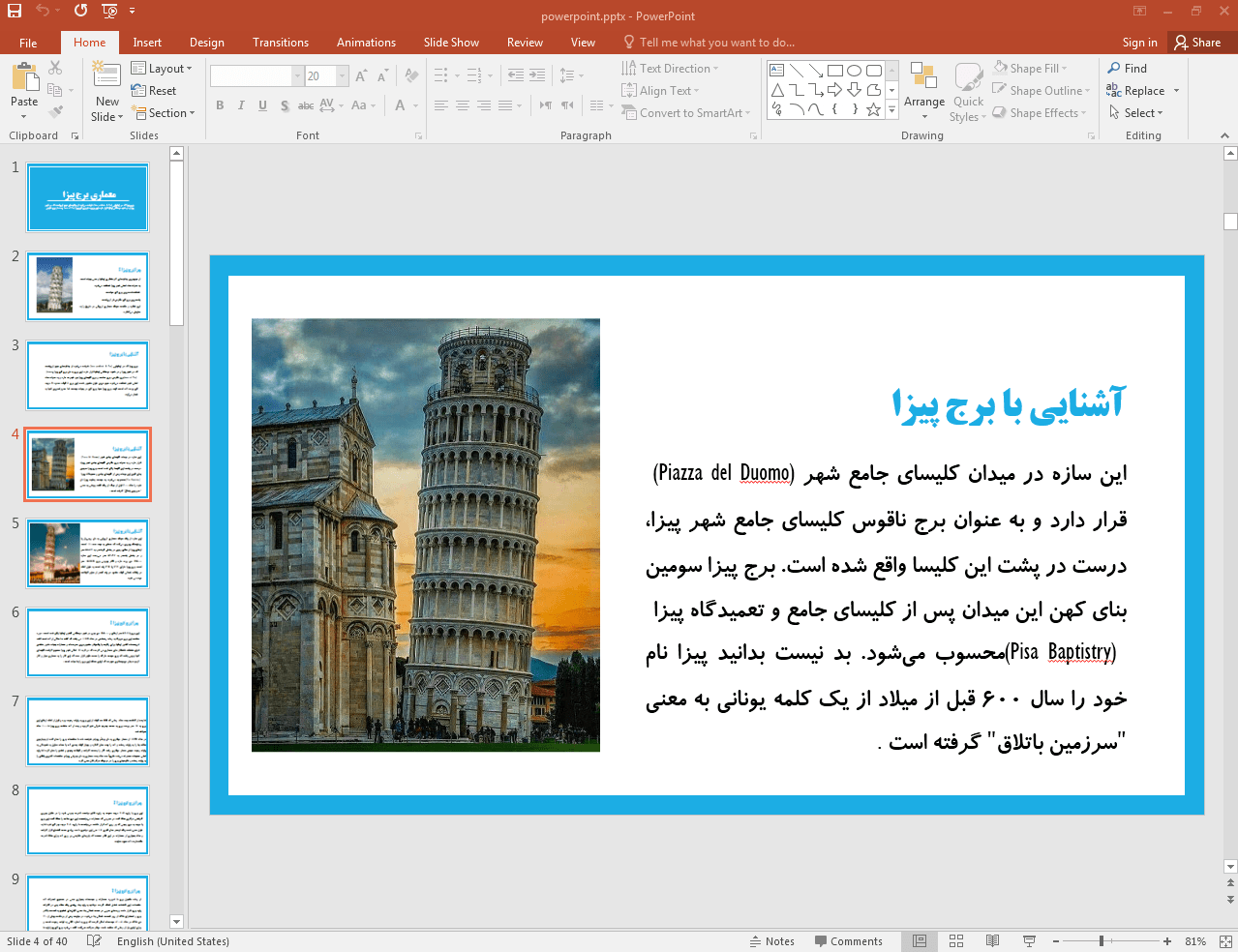Fit slide to the current window

click(x=1224, y=941)
